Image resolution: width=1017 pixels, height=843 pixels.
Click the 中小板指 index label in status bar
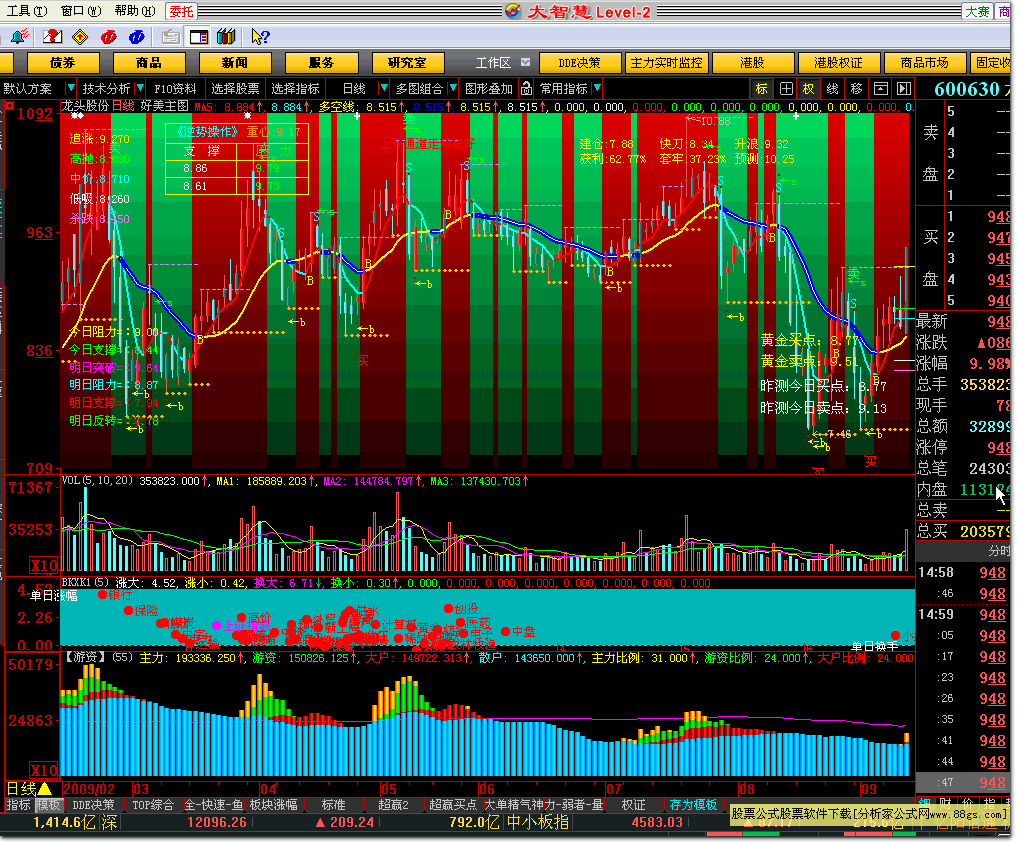click(538, 822)
